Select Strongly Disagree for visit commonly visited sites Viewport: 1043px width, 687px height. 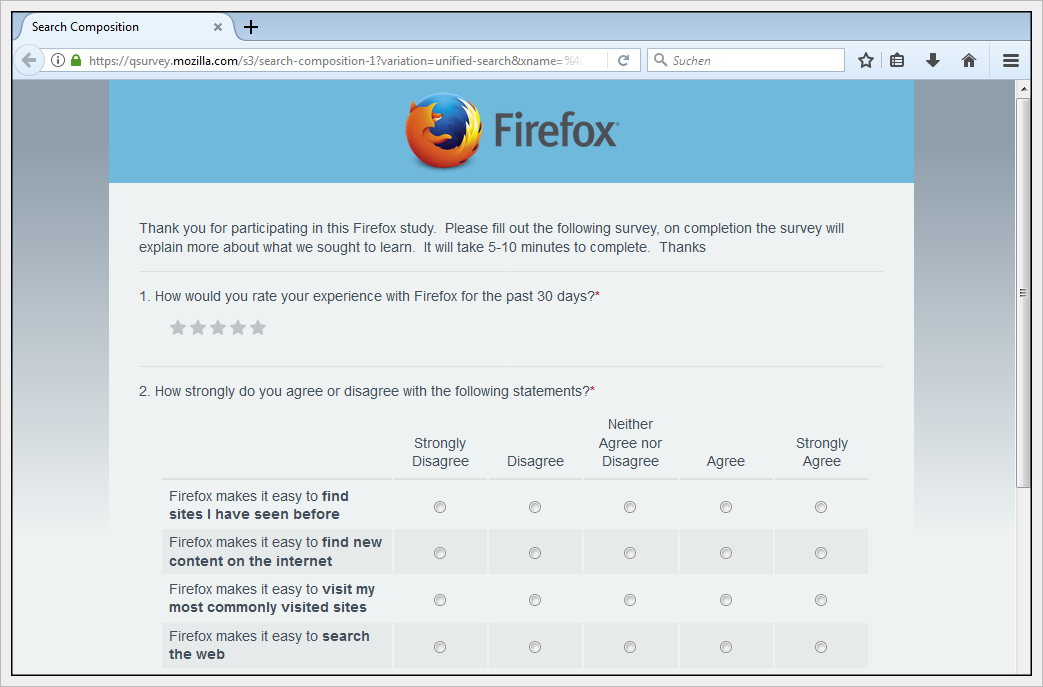pyautogui.click(x=440, y=600)
